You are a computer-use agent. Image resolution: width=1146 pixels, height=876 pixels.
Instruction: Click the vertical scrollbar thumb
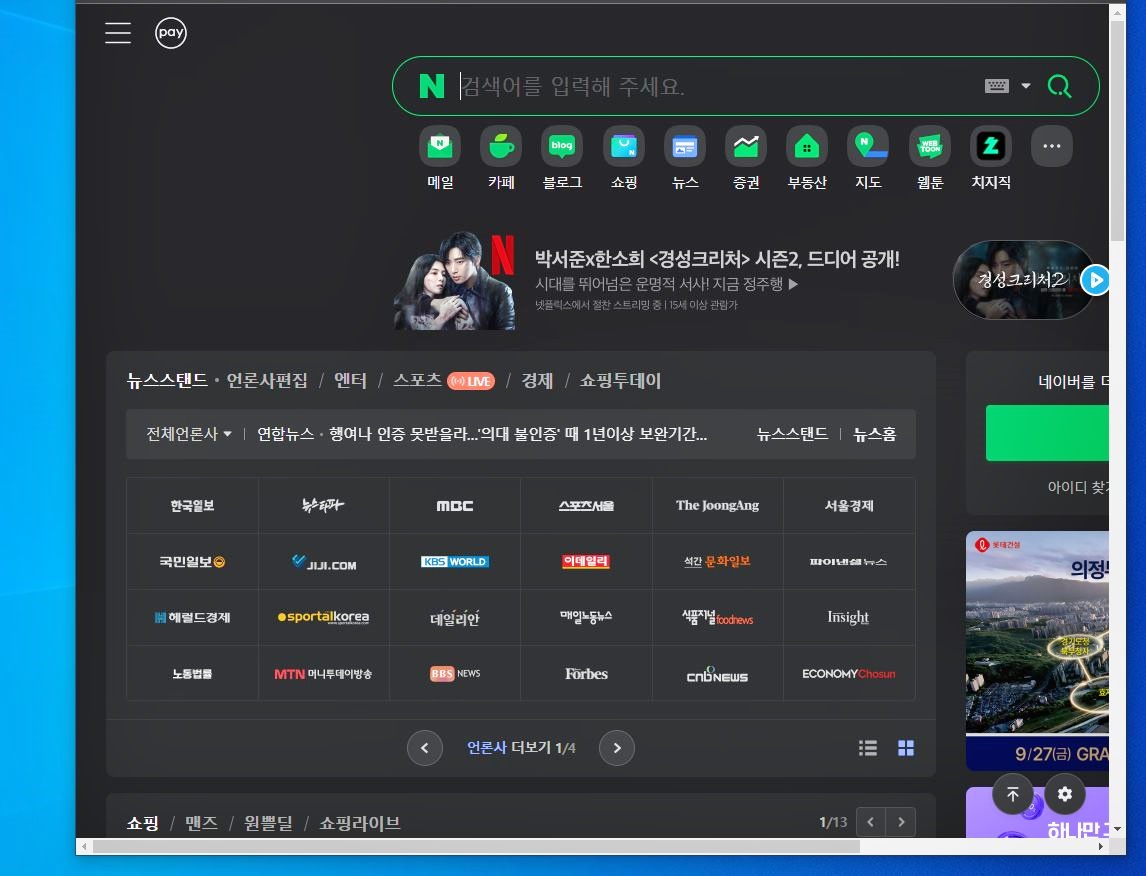tap(1117, 132)
